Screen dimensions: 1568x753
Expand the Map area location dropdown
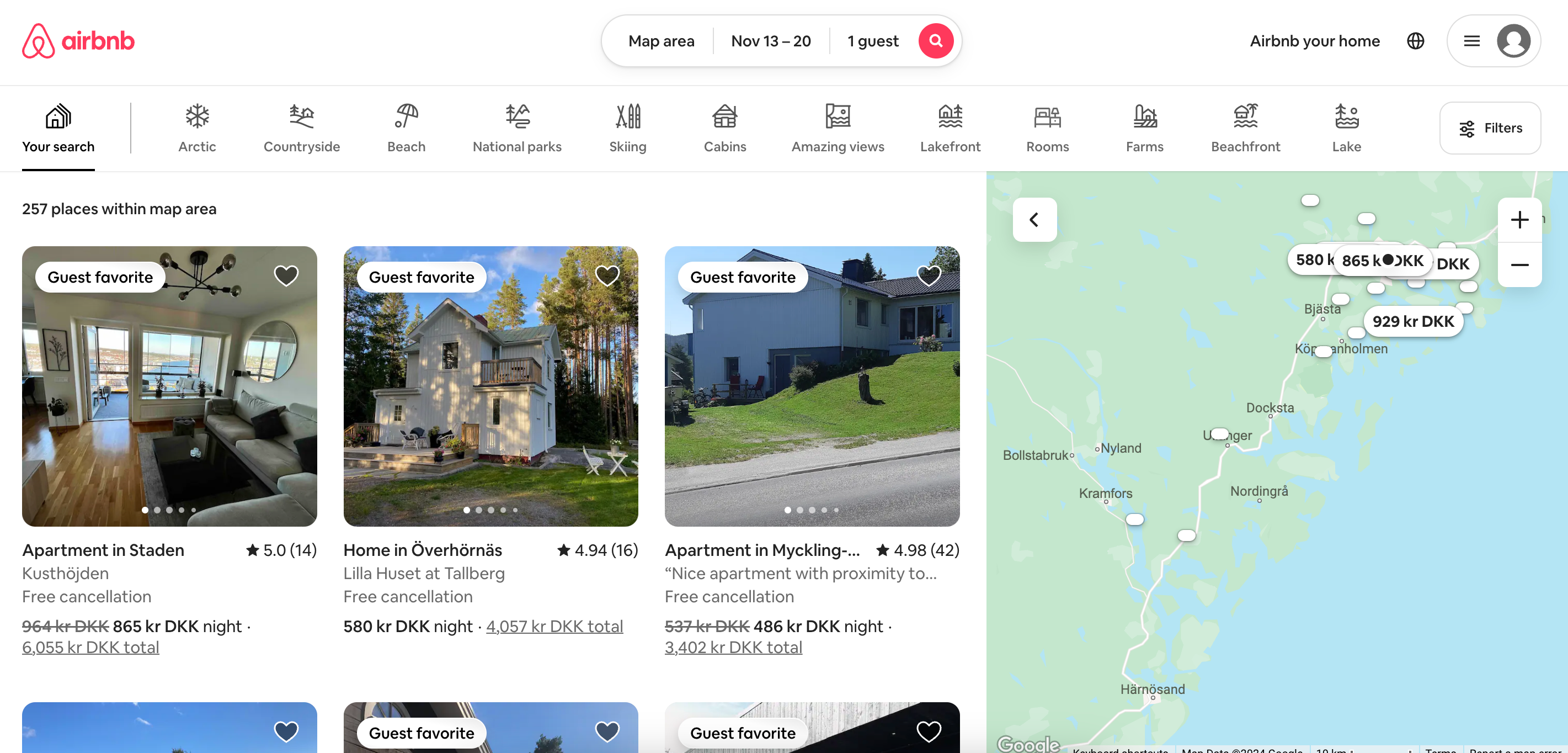coord(661,41)
